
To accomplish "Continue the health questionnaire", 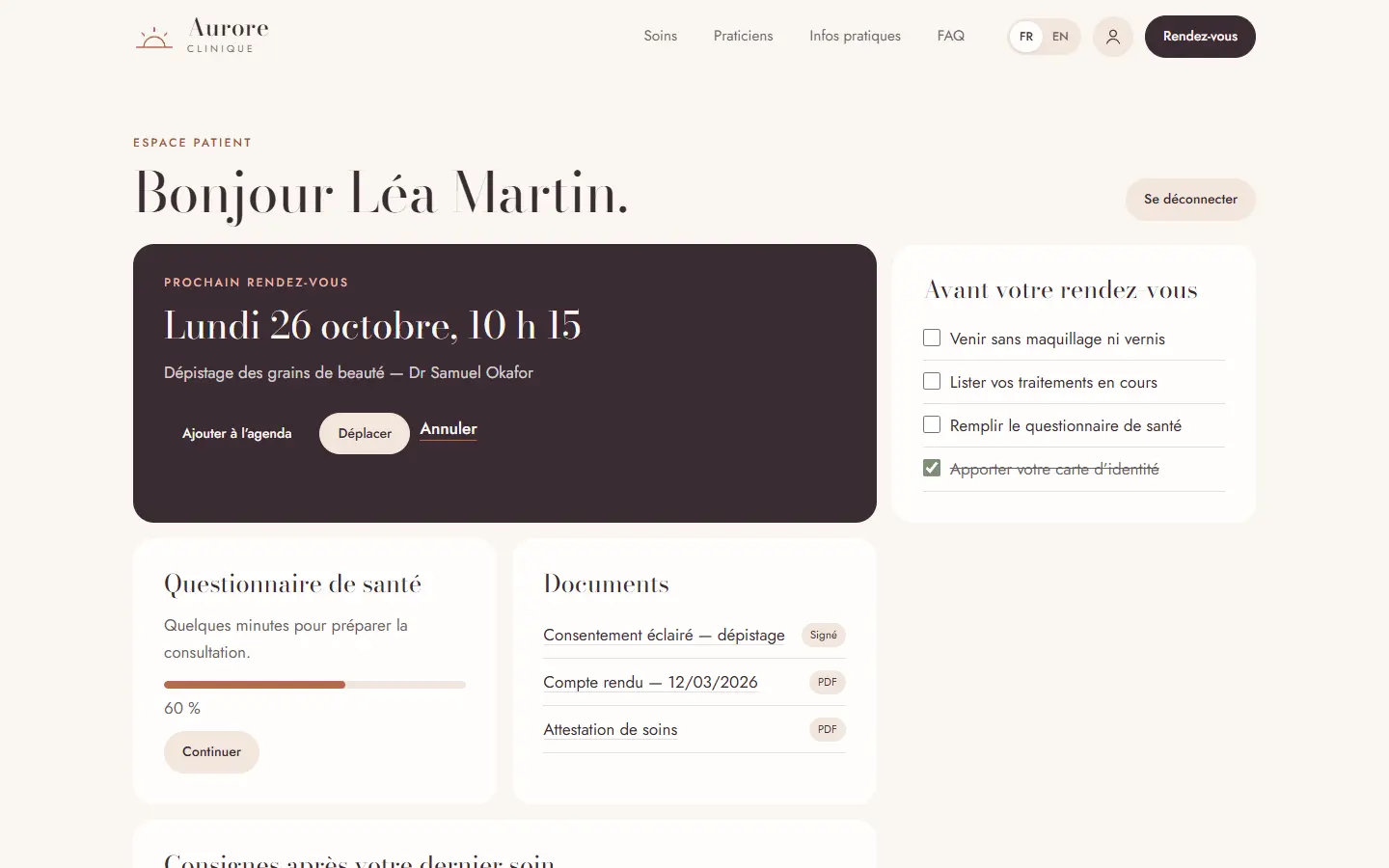I will coord(211,752).
